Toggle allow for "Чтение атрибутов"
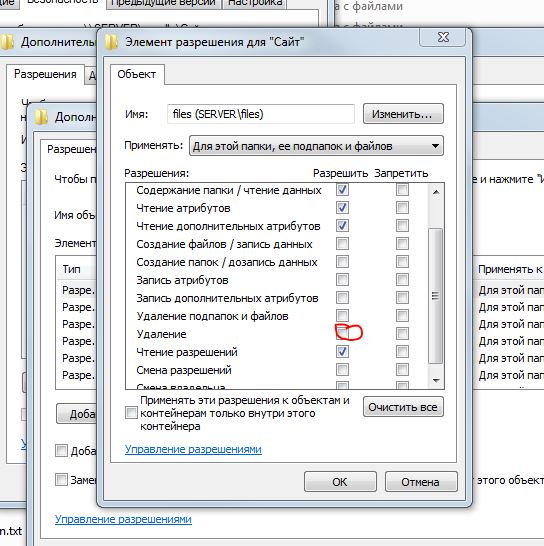The height and width of the screenshot is (546, 544). point(342,208)
